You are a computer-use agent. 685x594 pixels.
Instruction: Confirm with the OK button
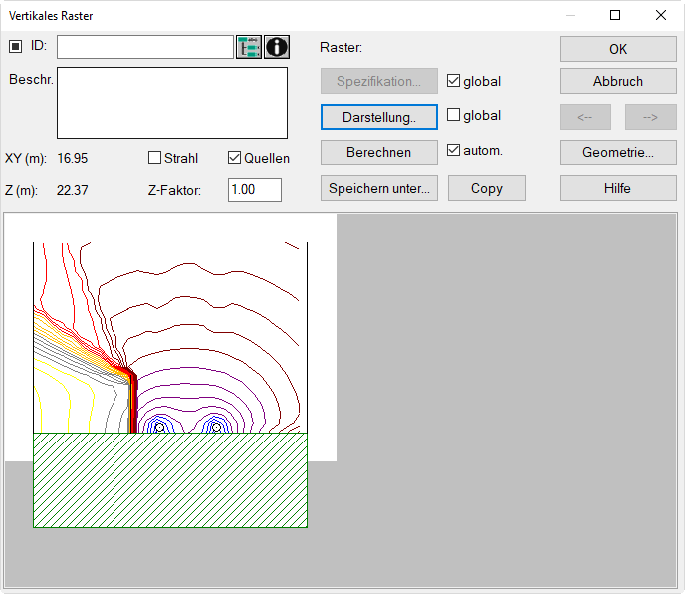point(618,49)
